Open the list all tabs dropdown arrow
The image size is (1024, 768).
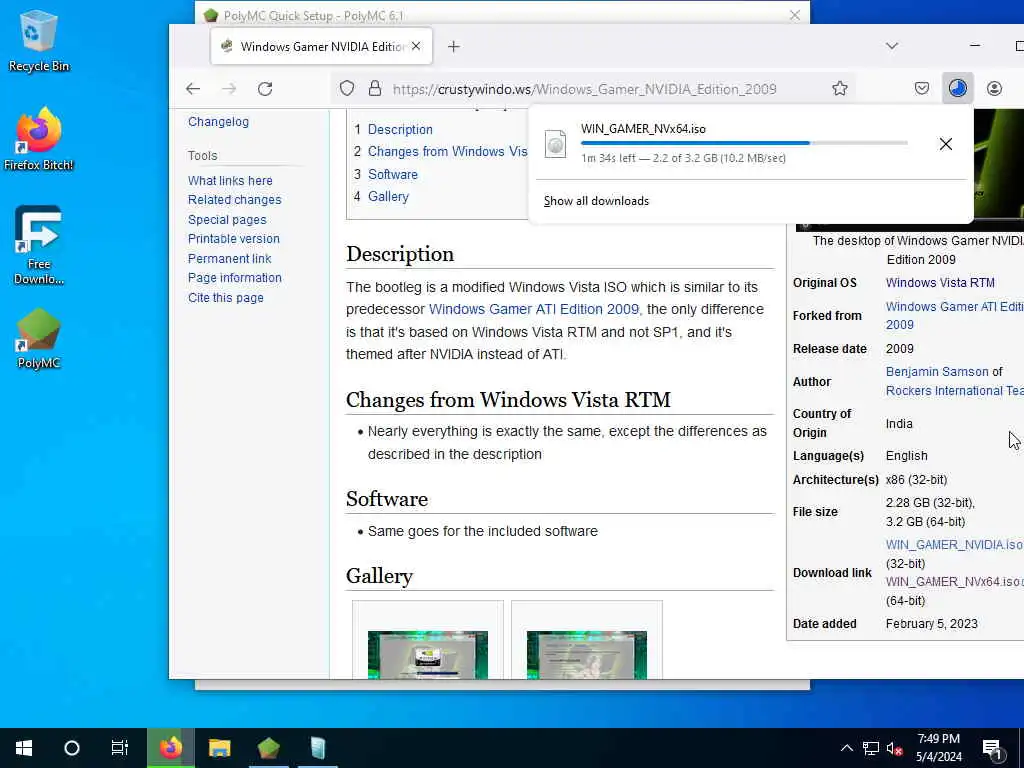891,46
